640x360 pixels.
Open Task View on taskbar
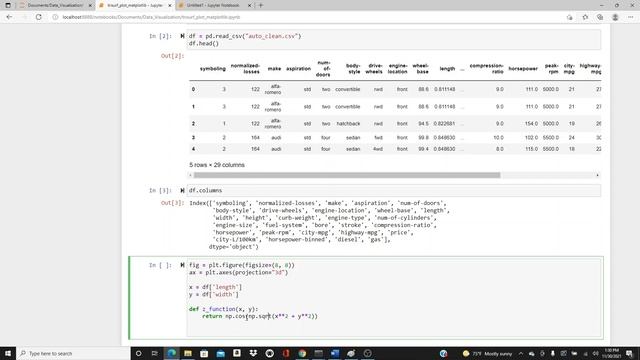click(155, 353)
